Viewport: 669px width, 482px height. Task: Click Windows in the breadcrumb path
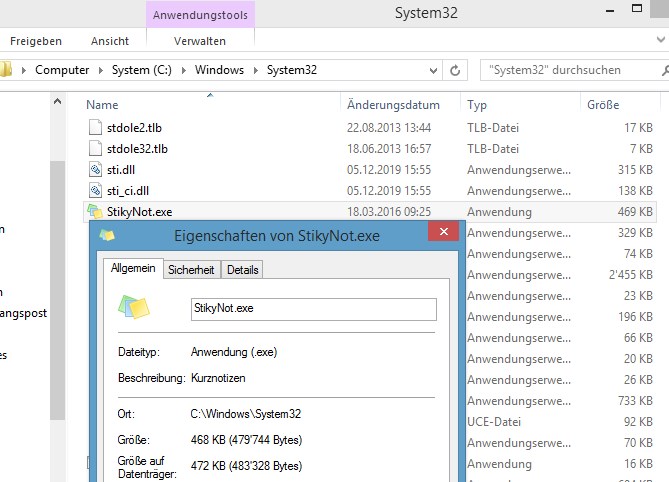point(219,70)
